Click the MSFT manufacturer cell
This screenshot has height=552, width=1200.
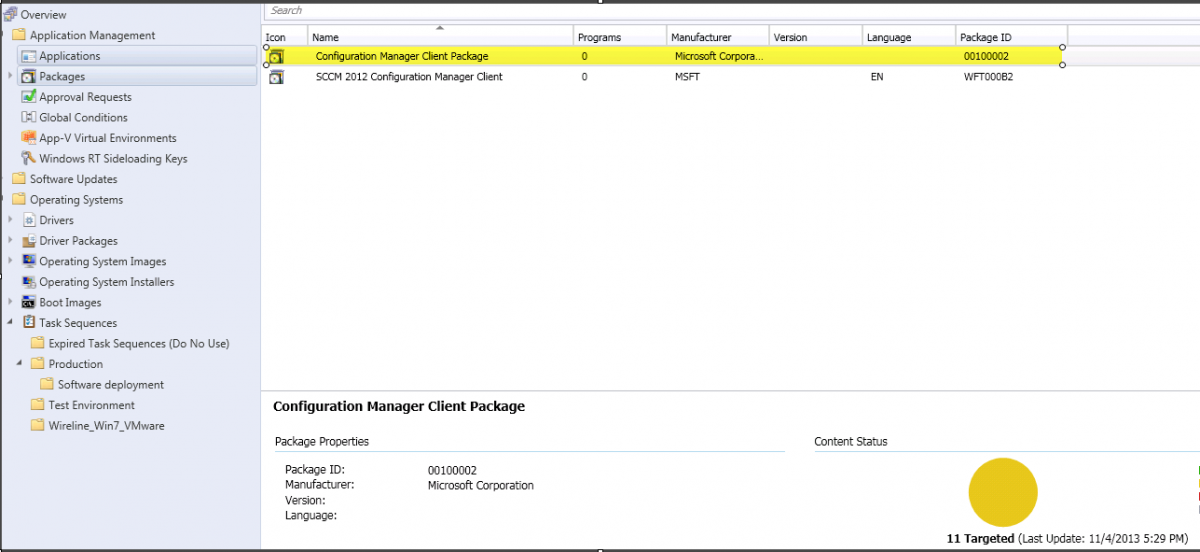coord(687,77)
